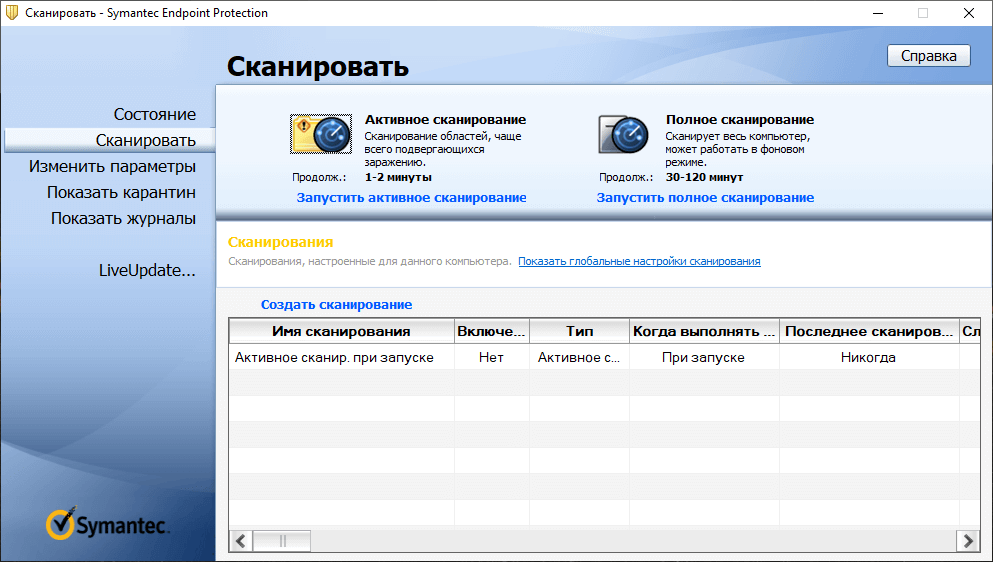
Task: Start scan via Запустить полное сканирование link
Action: click(x=705, y=198)
